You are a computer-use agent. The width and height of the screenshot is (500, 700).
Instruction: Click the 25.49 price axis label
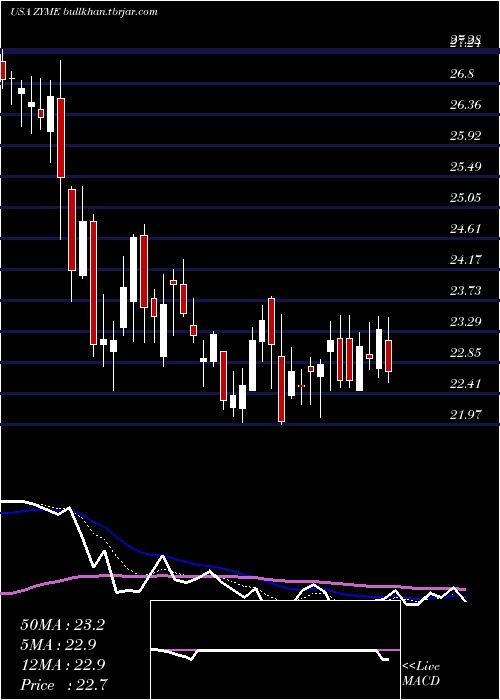[x=465, y=167]
